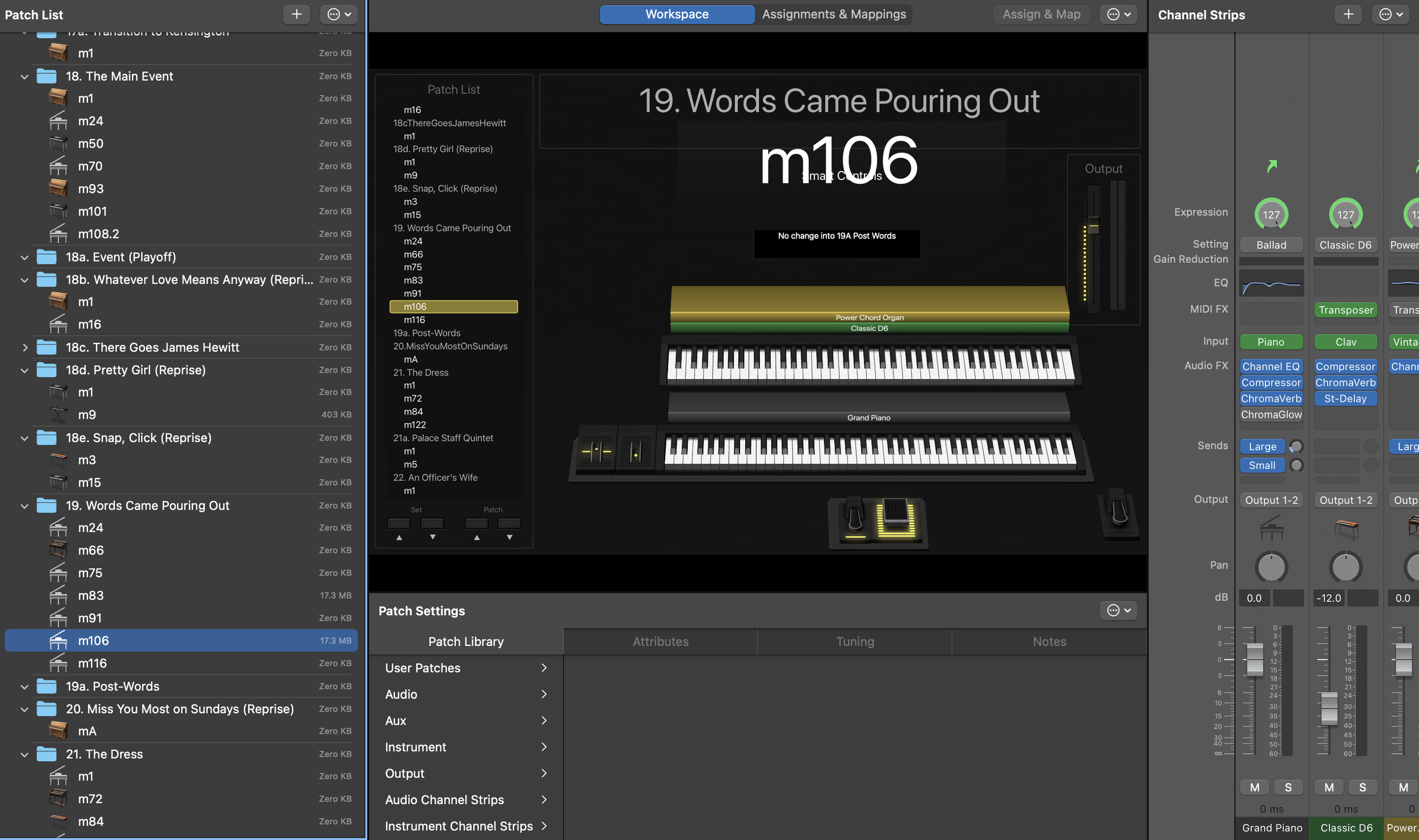
Task: Click the sustain pedal in workspace
Action: point(855,518)
